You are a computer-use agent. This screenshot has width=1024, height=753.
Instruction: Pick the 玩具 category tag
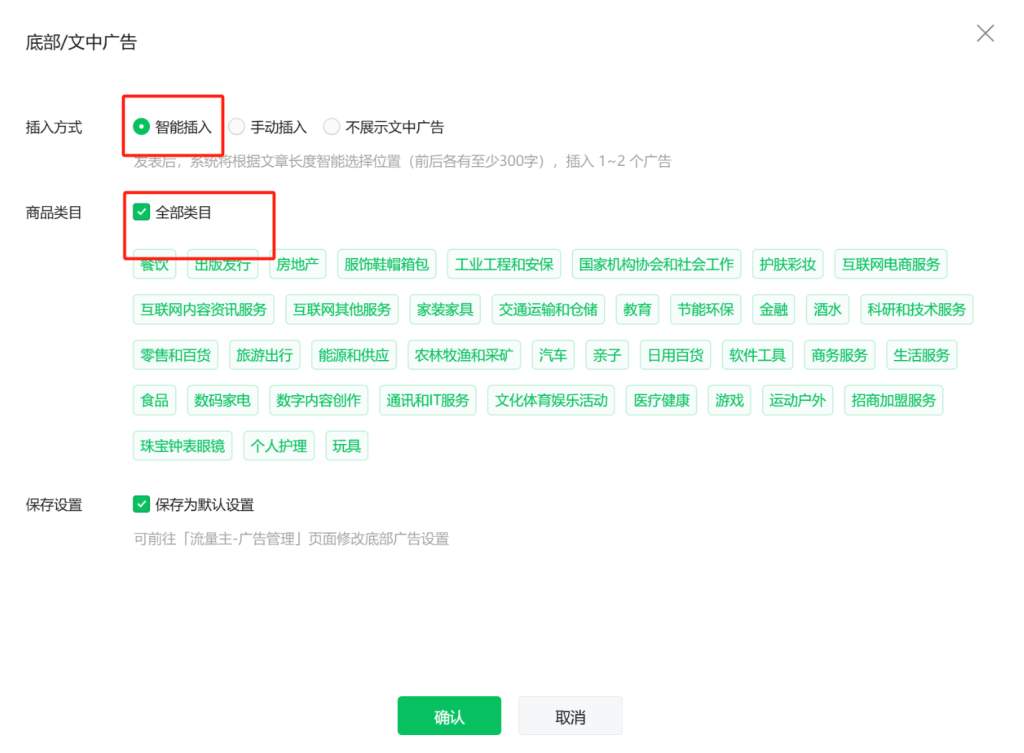tap(346, 445)
